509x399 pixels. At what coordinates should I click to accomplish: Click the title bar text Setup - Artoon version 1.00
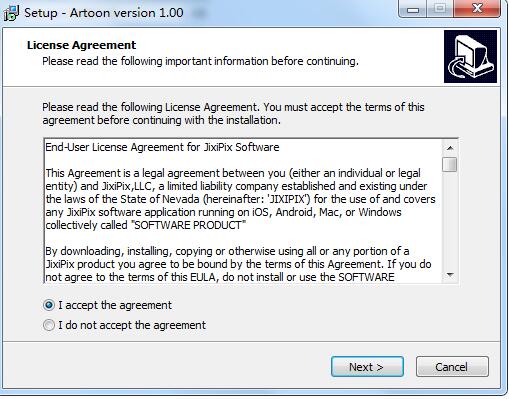[104, 13]
